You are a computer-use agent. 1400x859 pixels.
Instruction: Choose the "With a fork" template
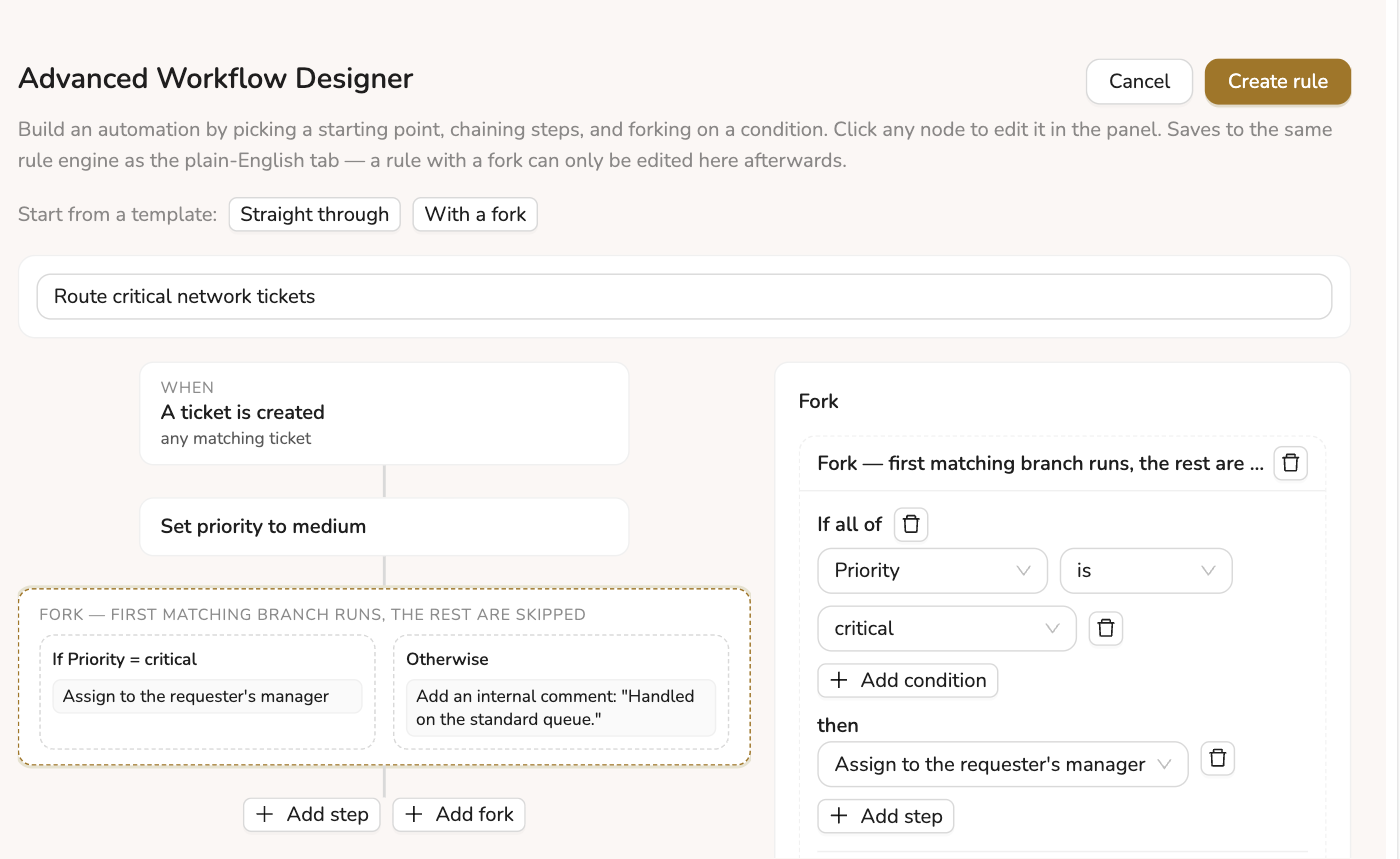click(x=475, y=214)
